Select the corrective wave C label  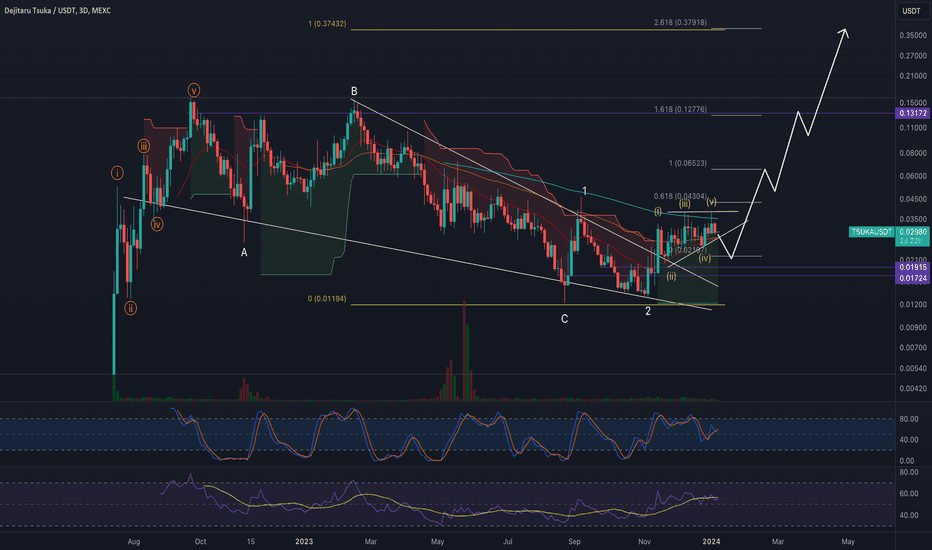click(x=565, y=319)
